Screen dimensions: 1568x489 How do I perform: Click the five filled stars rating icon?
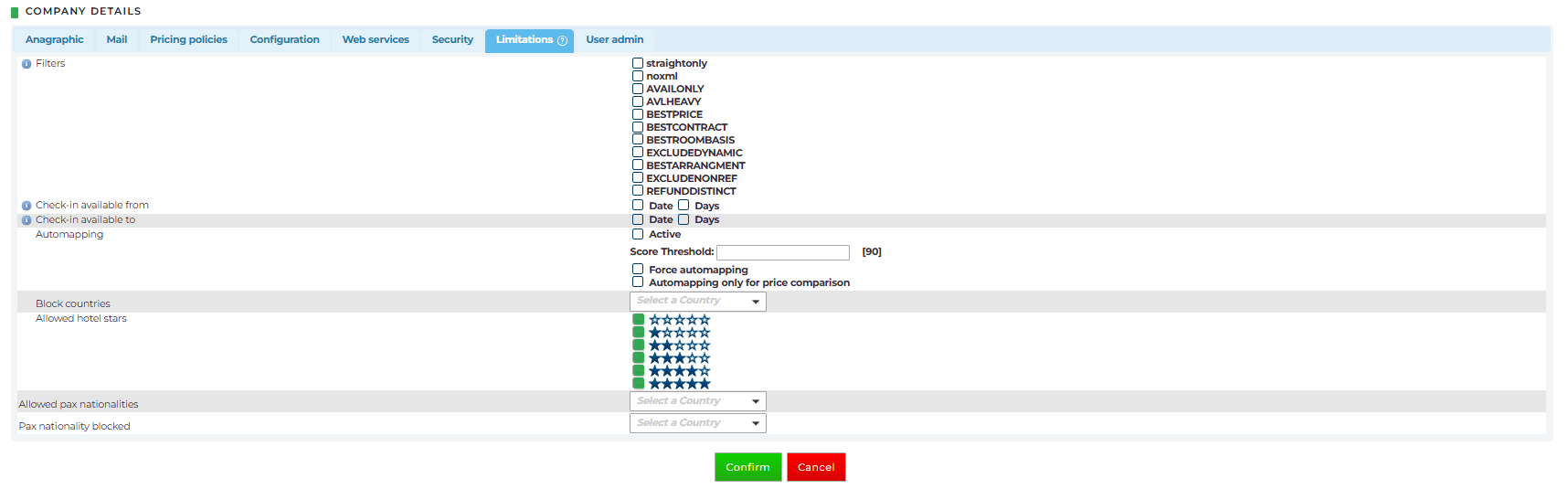point(679,384)
